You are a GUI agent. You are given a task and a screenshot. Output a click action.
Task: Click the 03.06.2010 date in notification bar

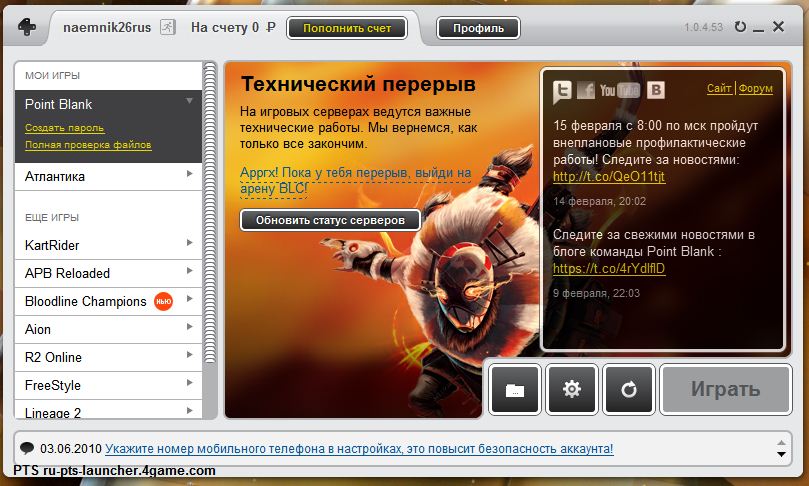point(71,449)
